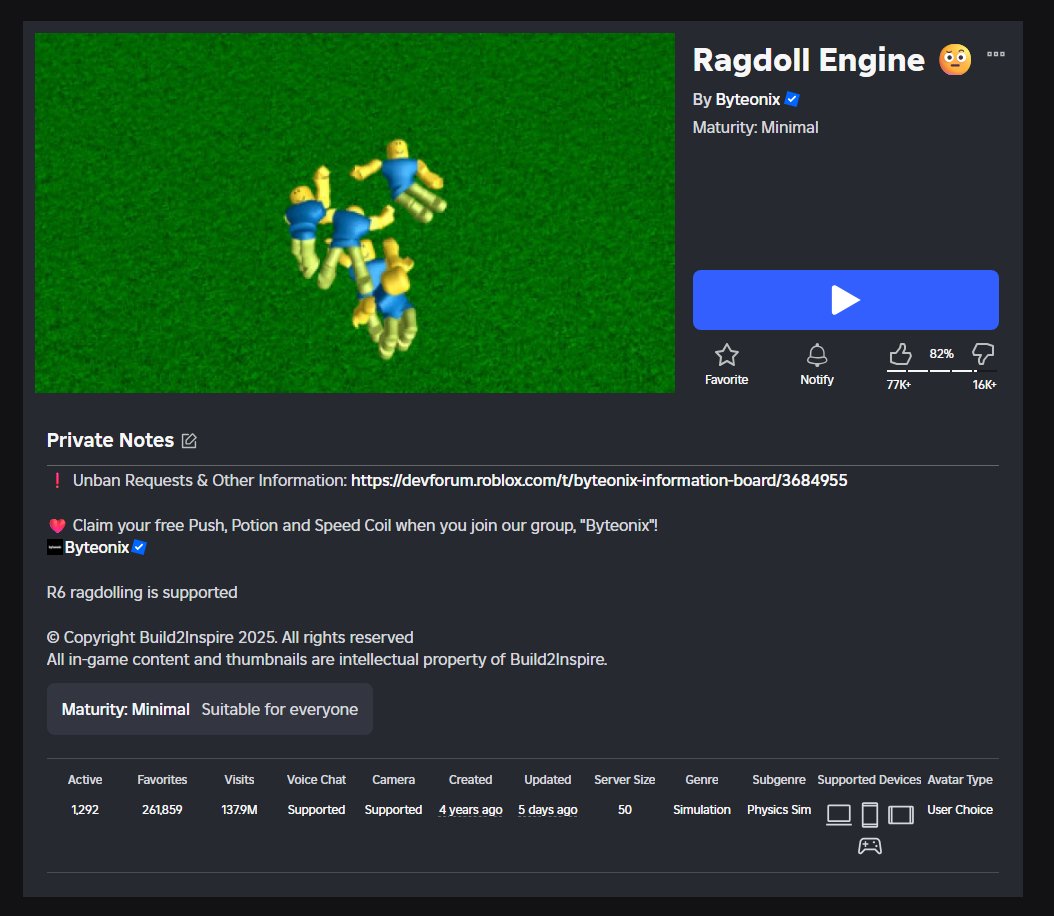Click the 'Private Notes' heading
Image resolution: width=1054 pixels, height=916 pixels.
click(x=110, y=440)
